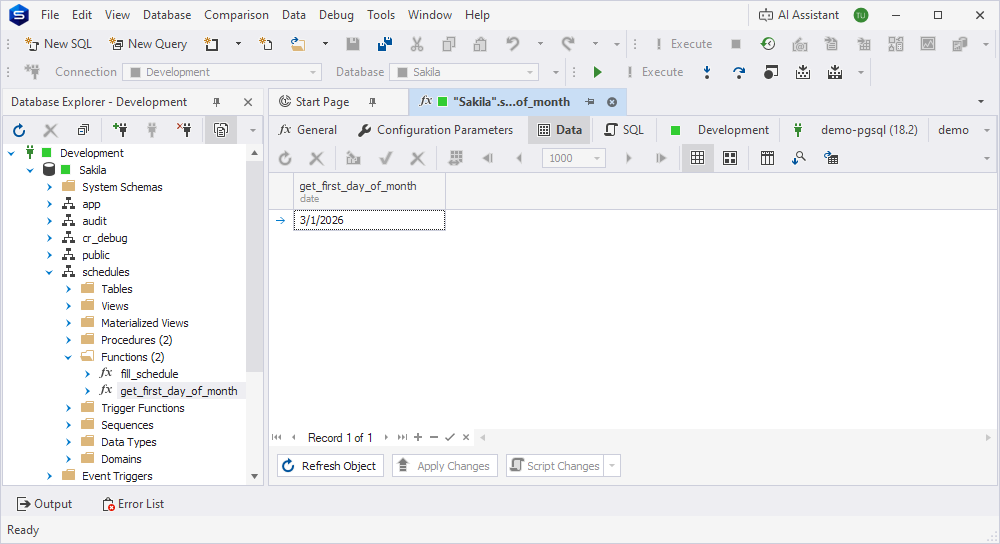Viewport: 1000px width, 544px height.
Task: Select the Trigger Functions folder
Action: pyautogui.click(x=142, y=408)
